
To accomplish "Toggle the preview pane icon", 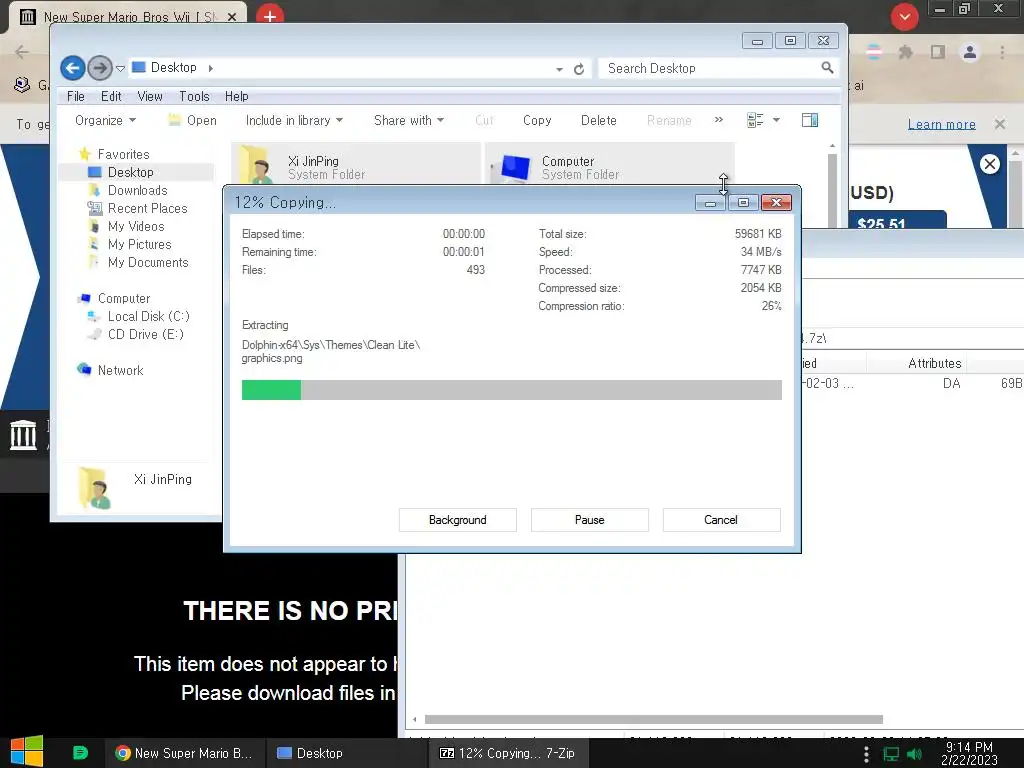I will pos(810,120).
